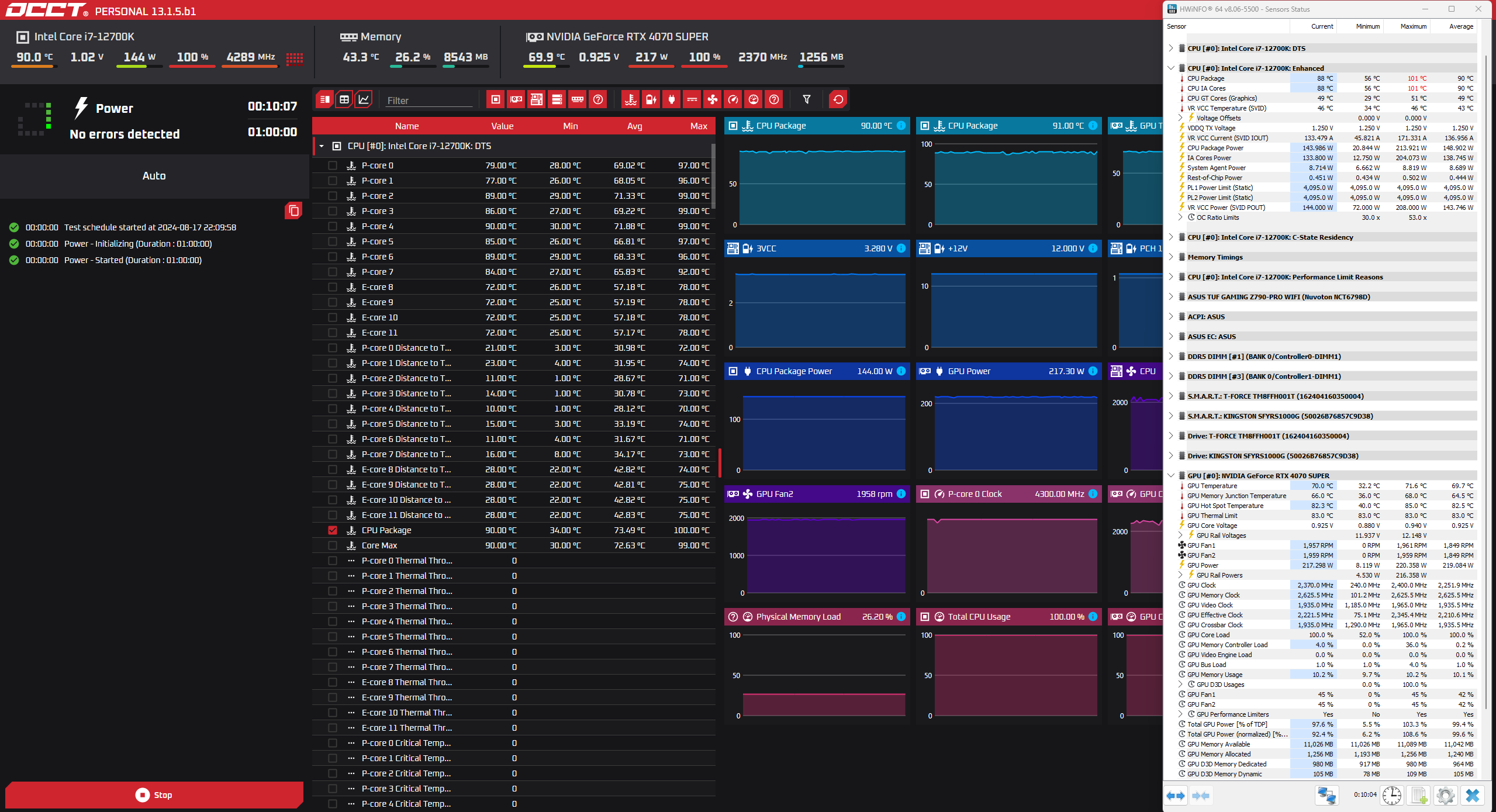Collapse the CPU [#0] DTS group in OCCT table
1496x812 pixels.
pyautogui.click(x=322, y=146)
